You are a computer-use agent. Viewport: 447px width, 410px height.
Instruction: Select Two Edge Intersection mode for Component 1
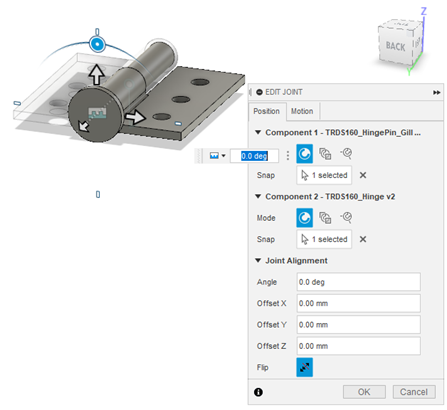pyautogui.click(x=346, y=153)
